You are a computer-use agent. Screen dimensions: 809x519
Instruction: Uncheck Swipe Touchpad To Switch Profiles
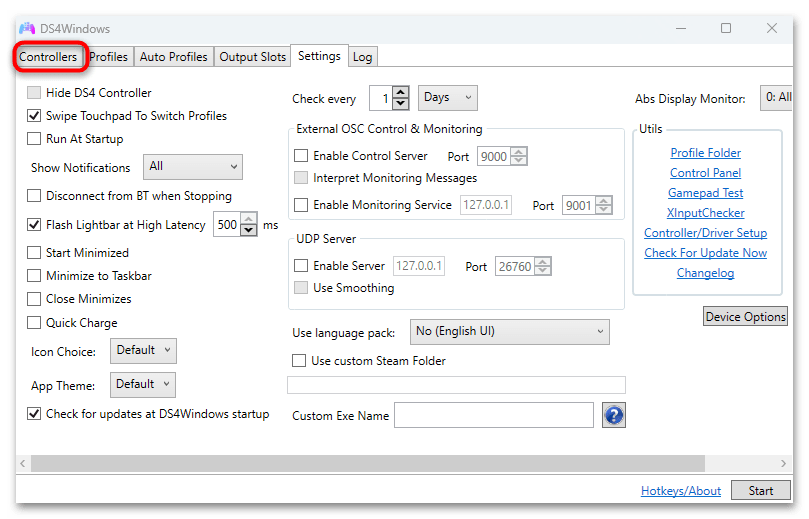(x=34, y=116)
